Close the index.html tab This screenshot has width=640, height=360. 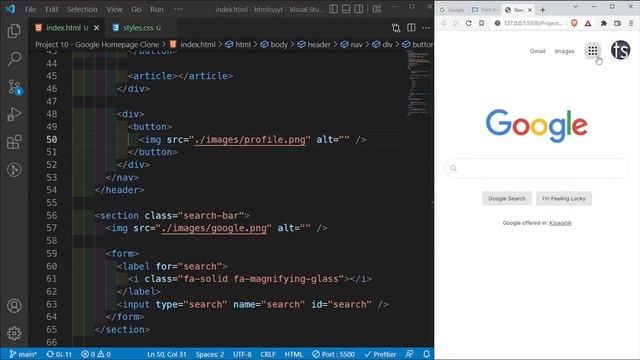coord(96,28)
